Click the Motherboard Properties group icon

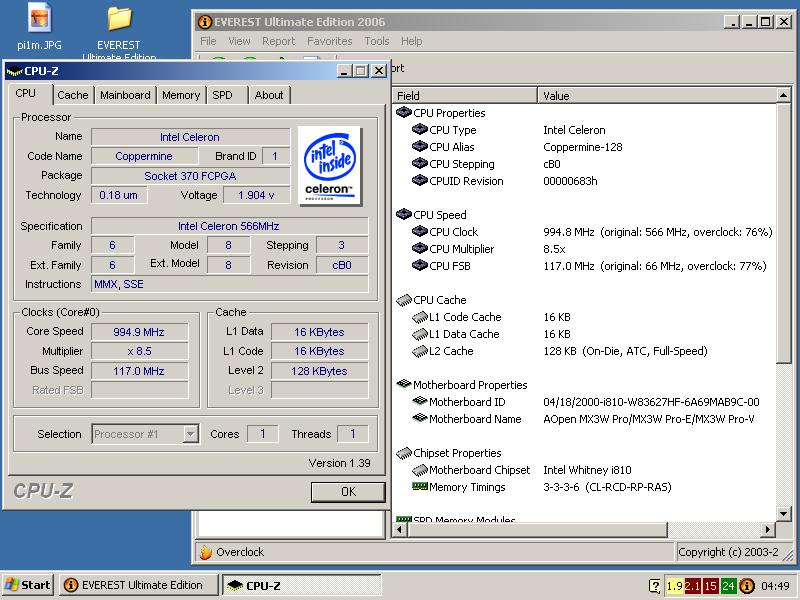(404, 384)
